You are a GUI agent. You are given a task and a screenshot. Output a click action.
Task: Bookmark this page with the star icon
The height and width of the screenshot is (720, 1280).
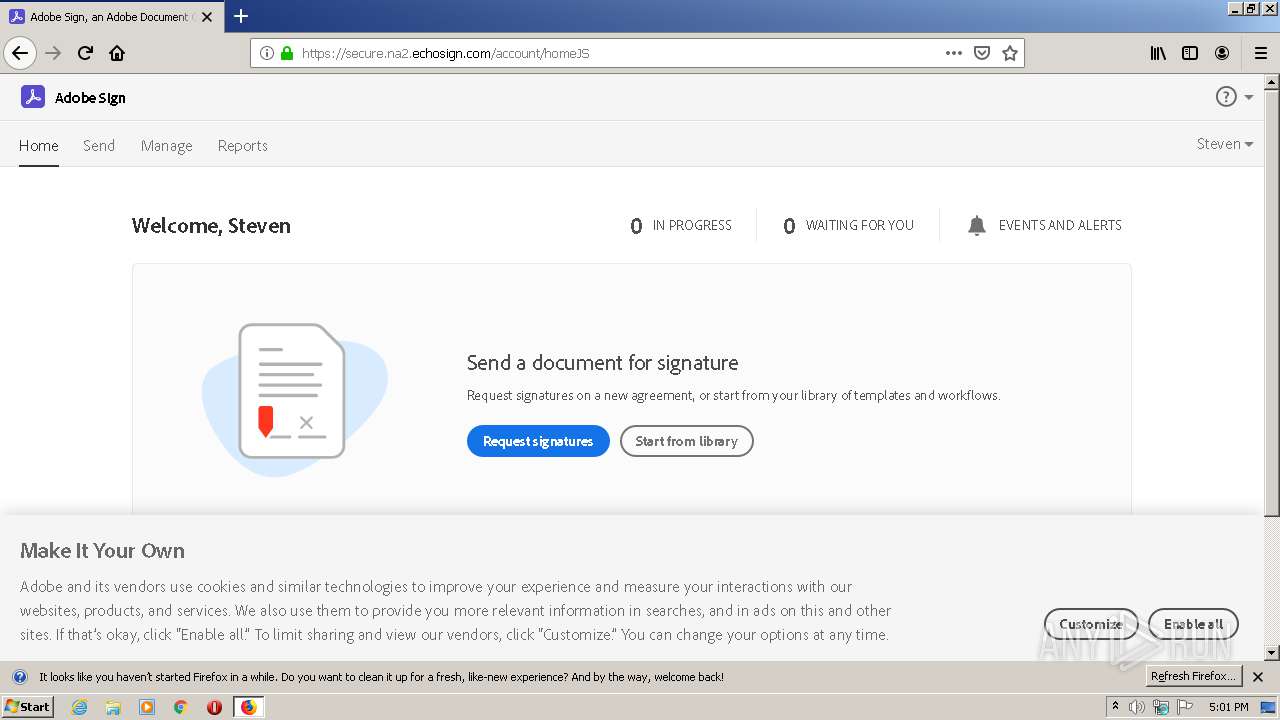point(1010,53)
